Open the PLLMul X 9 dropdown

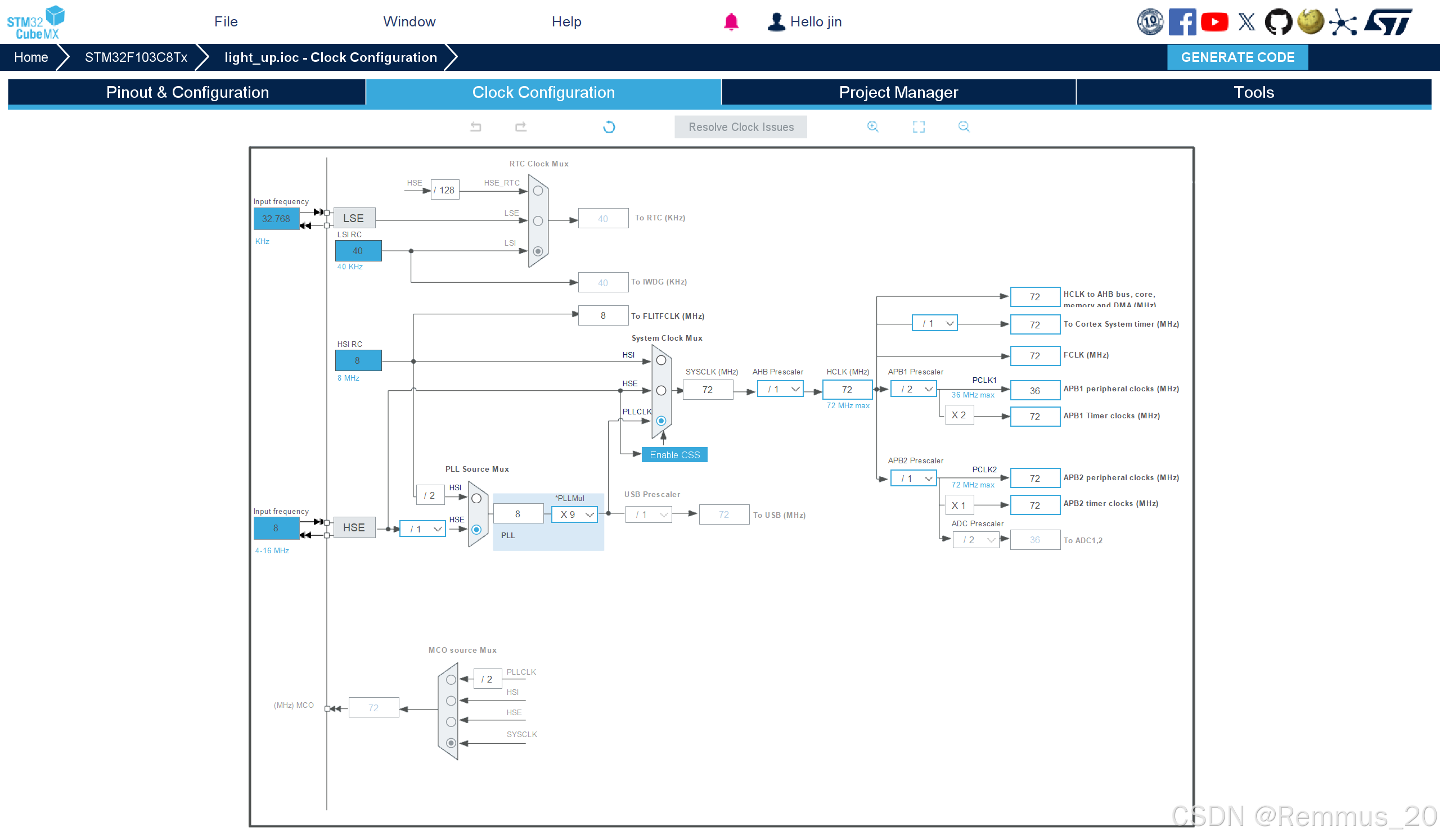(574, 514)
